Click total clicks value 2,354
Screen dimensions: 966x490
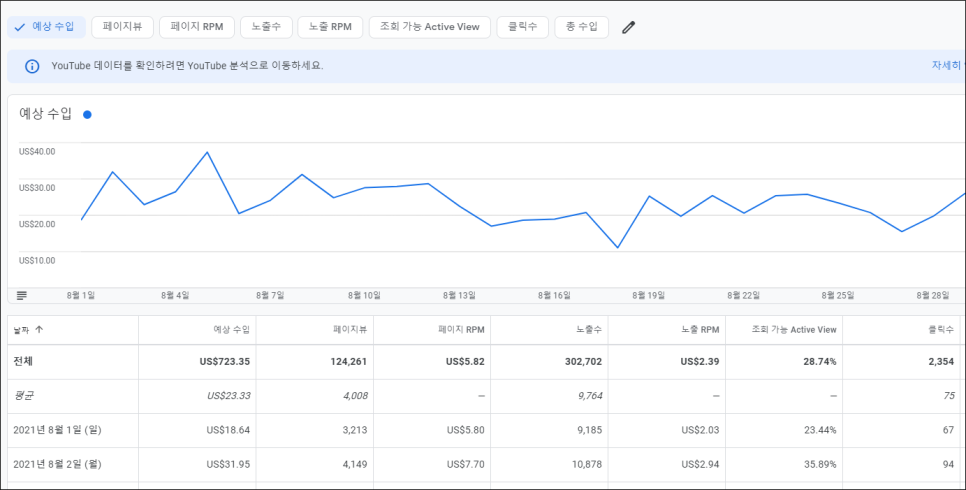click(x=941, y=362)
